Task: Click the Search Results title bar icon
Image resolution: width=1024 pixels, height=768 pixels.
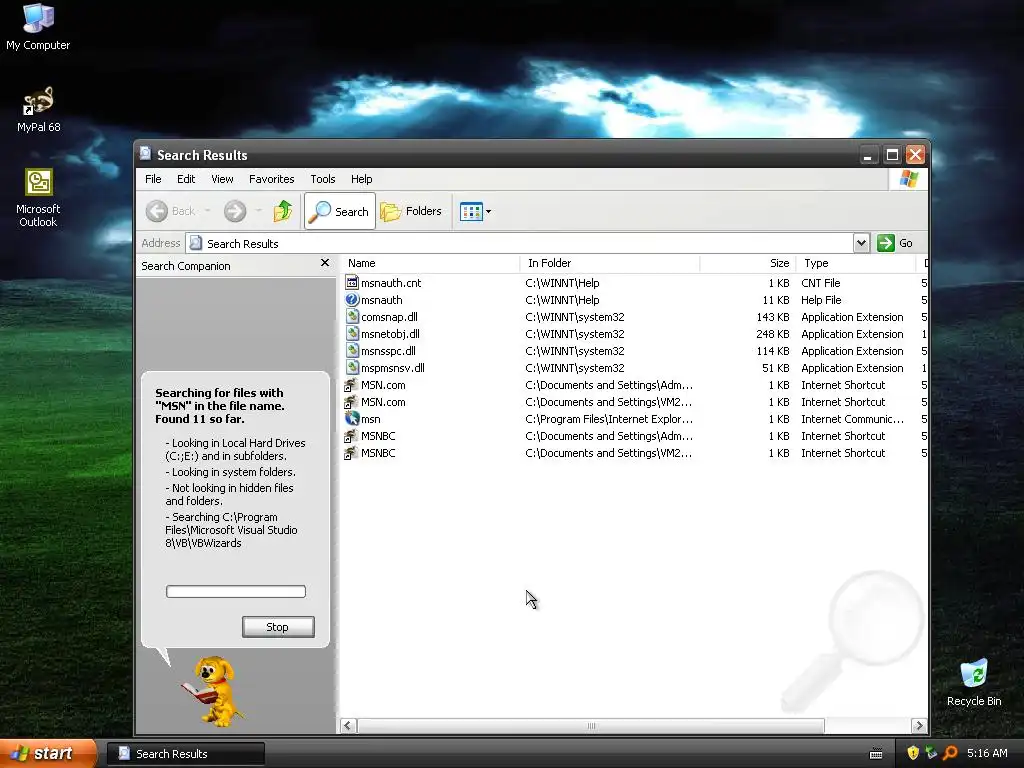Action: (x=146, y=154)
